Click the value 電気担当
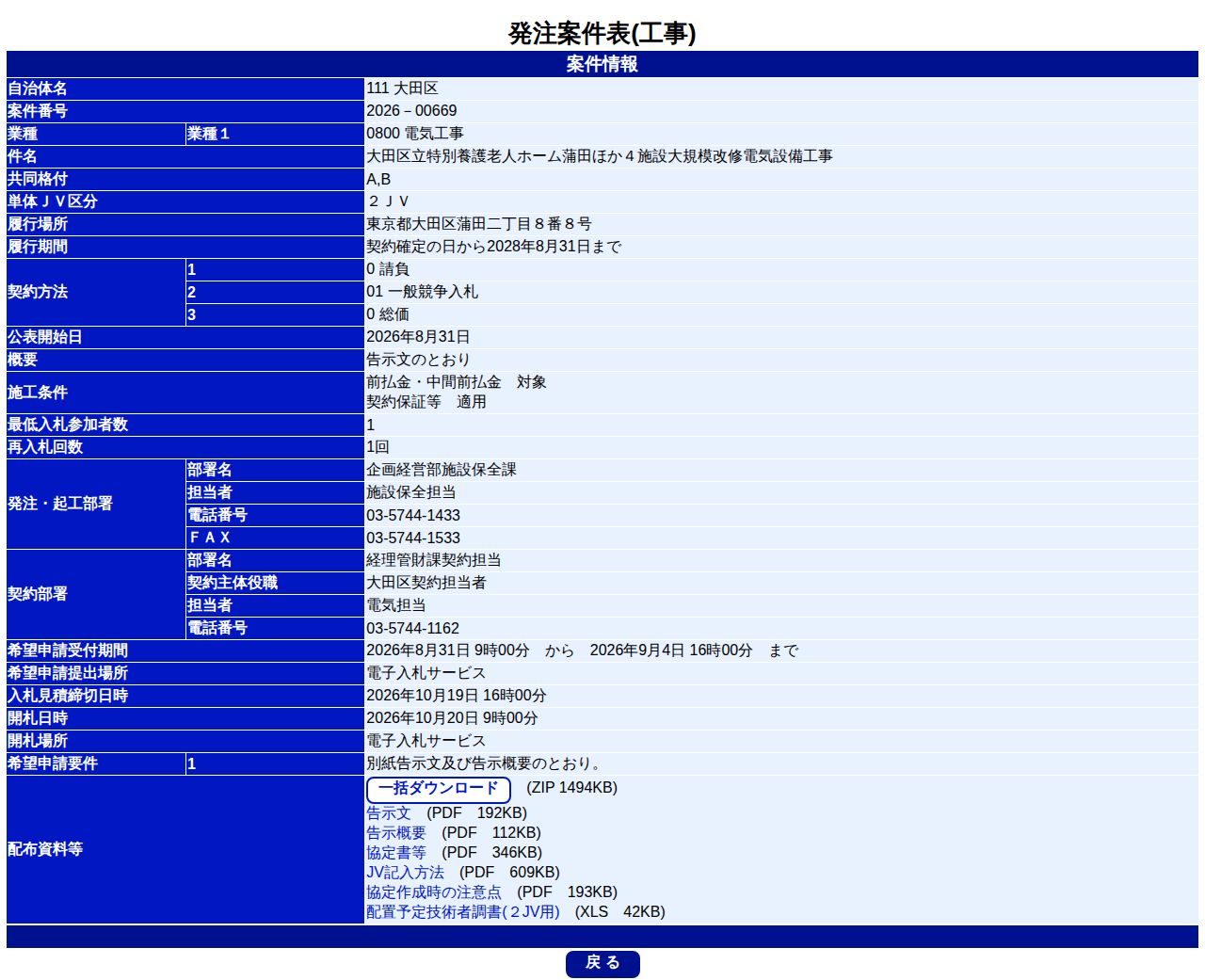This screenshot has width=1205, height=980. 396,605
